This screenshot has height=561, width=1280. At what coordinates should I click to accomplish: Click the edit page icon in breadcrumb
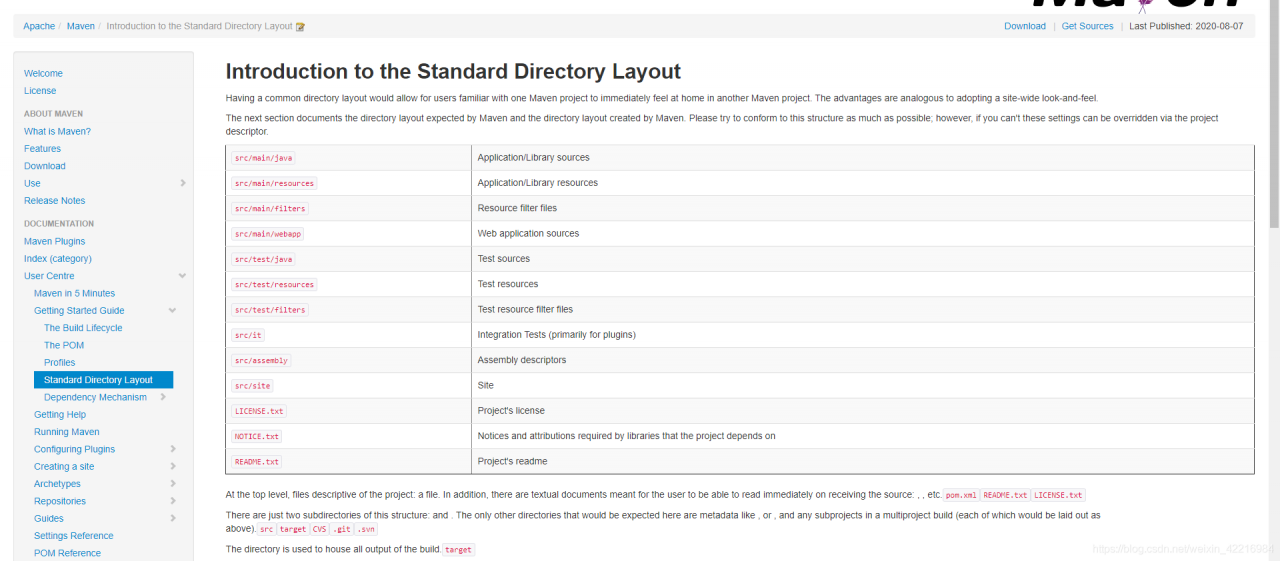coord(301,27)
